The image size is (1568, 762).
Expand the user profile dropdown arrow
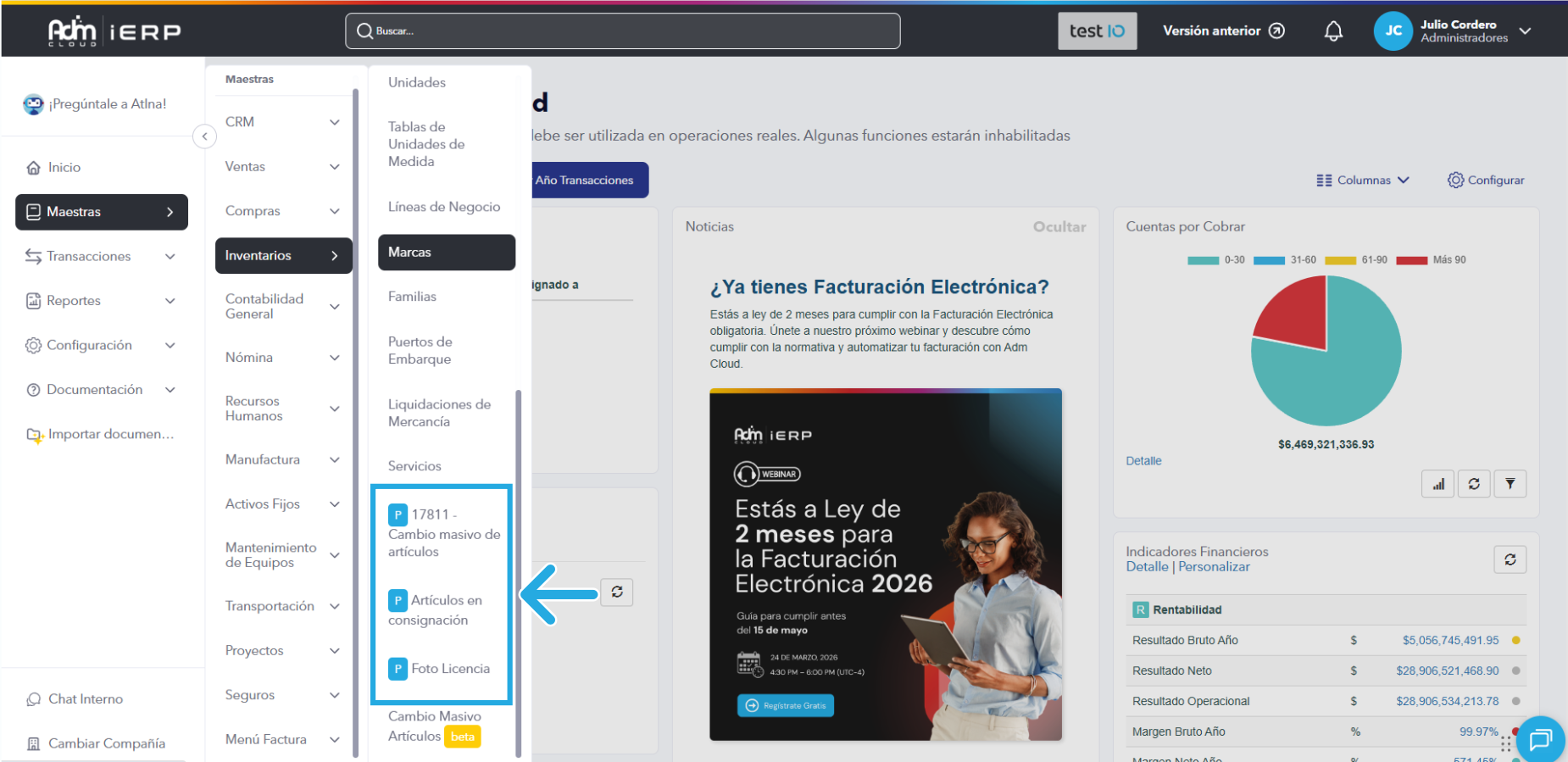[1525, 31]
